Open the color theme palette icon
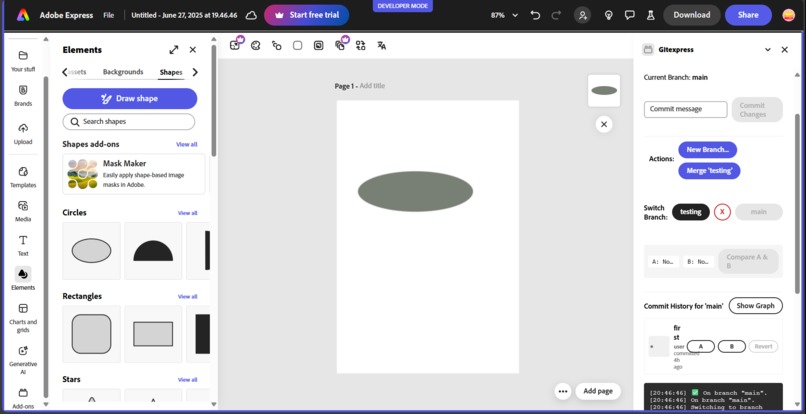The image size is (806, 414). 255,45
